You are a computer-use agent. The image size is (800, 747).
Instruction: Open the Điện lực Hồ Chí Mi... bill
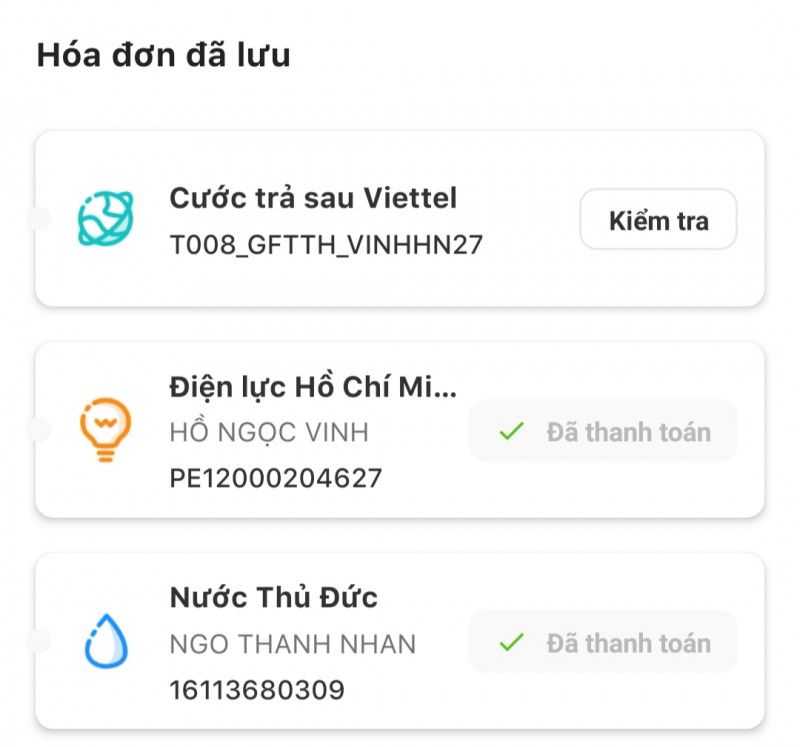312,387
